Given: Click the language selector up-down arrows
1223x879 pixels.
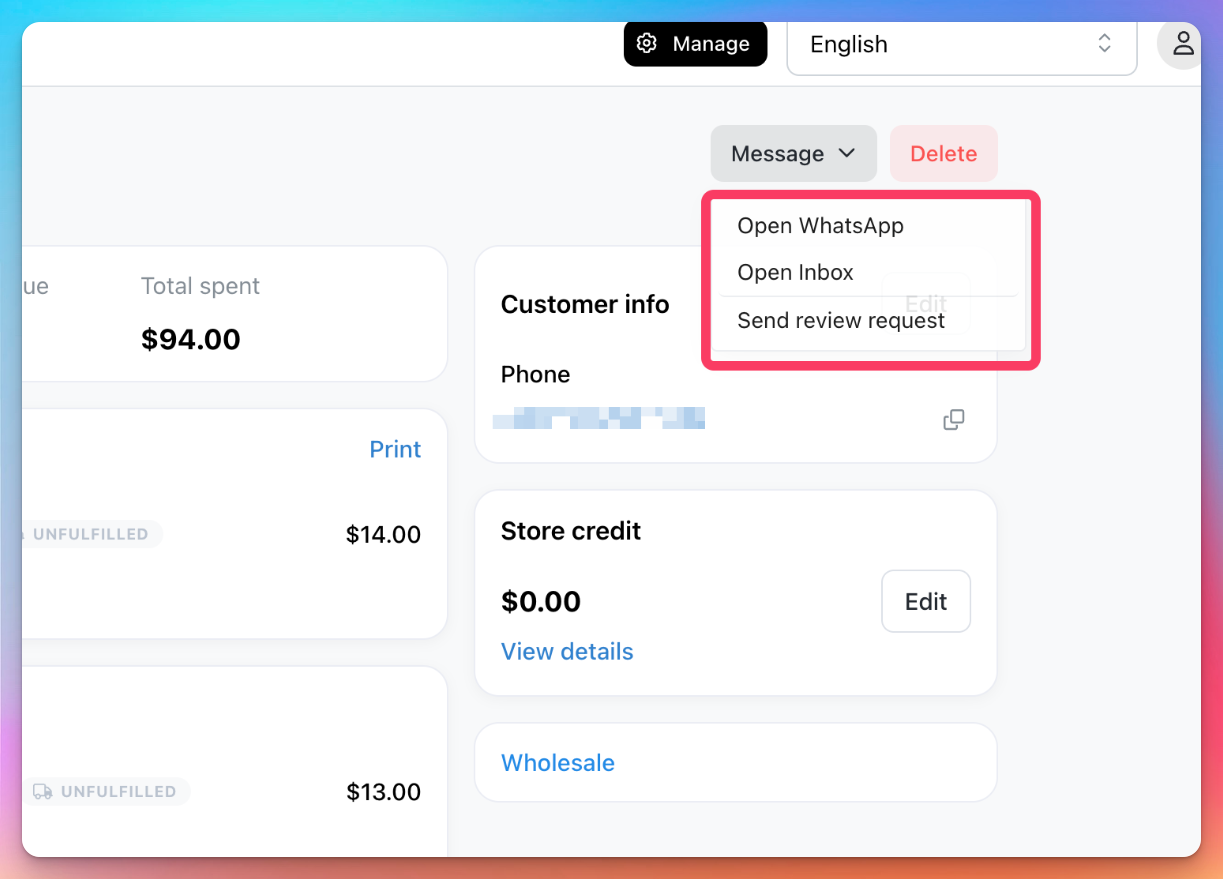Looking at the screenshot, I should 1104,44.
